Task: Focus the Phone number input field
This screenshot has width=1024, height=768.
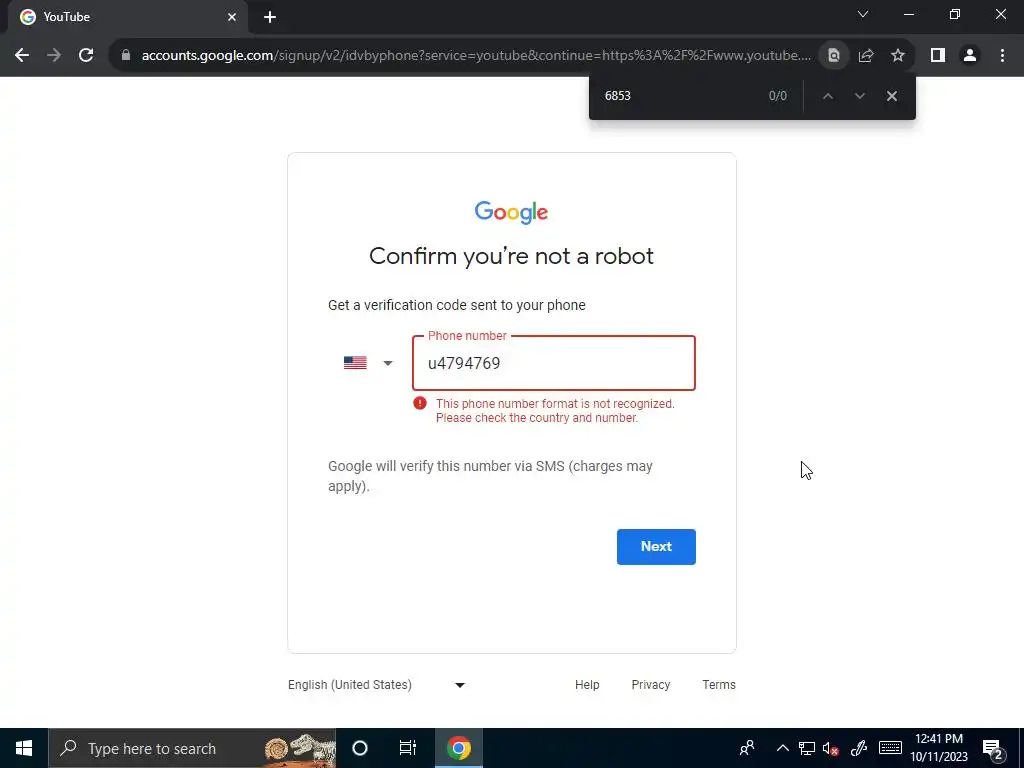Action: [x=554, y=363]
